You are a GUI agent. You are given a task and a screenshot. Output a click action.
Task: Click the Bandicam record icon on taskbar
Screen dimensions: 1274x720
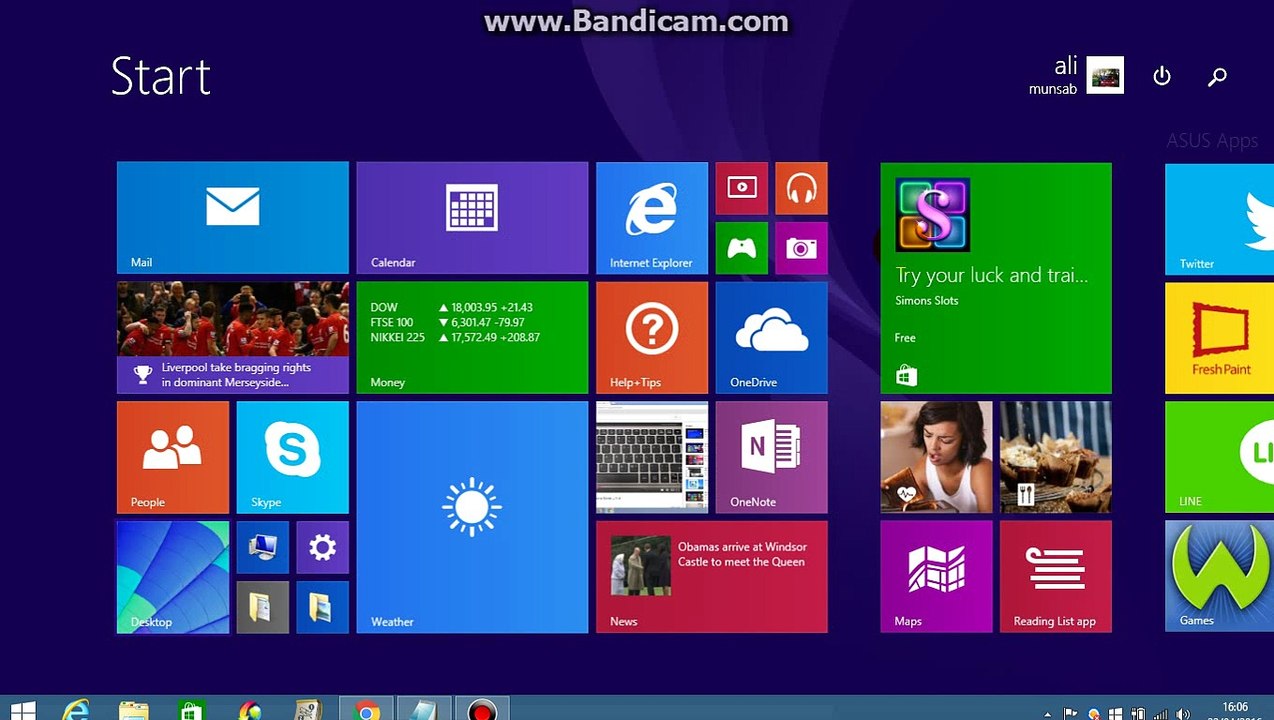click(482, 710)
